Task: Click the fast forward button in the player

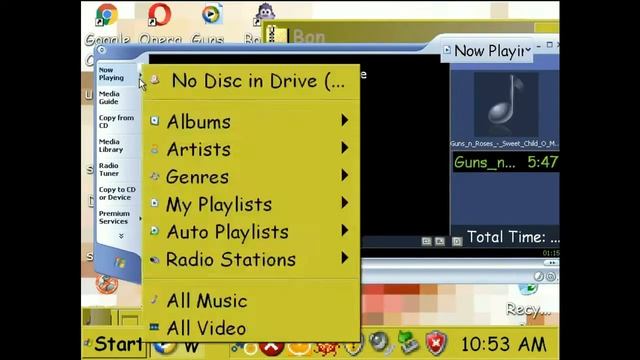Action: coord(551,262)
